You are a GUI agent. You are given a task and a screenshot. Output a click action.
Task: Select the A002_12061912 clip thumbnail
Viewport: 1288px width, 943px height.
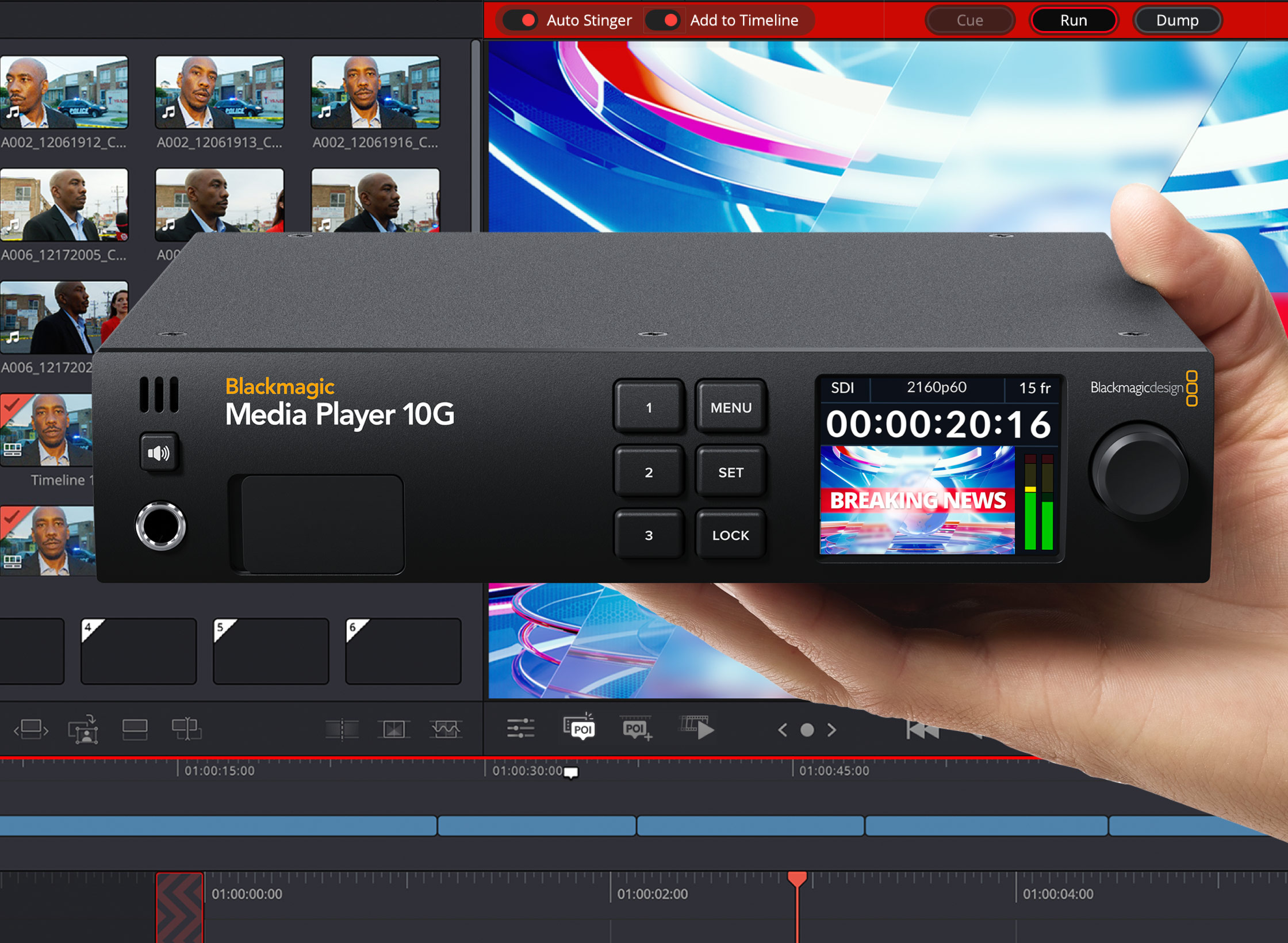[x=64, y=92]
